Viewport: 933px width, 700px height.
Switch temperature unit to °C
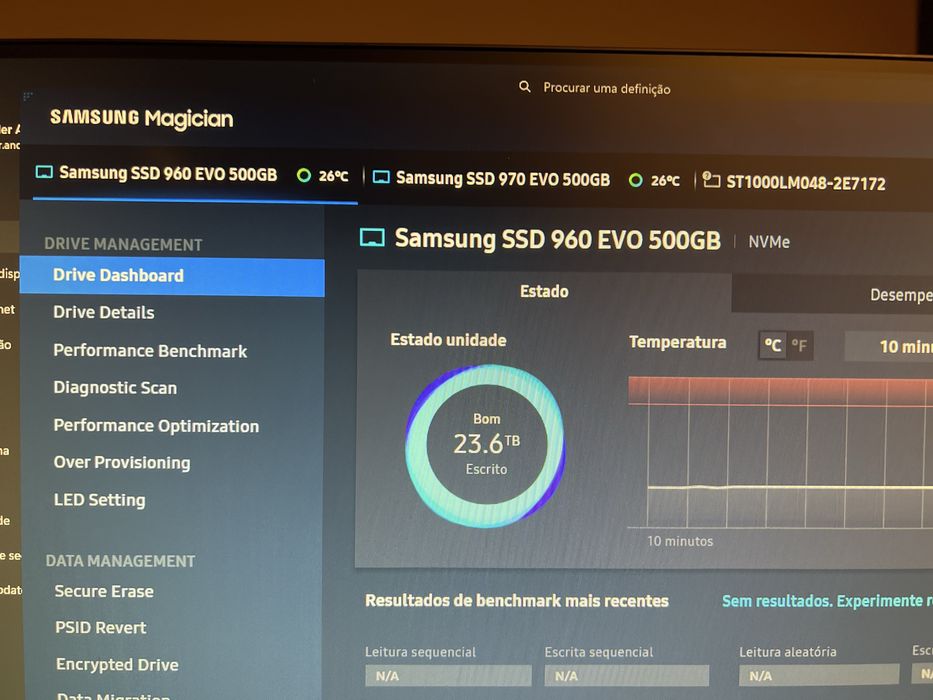point(772,345)
